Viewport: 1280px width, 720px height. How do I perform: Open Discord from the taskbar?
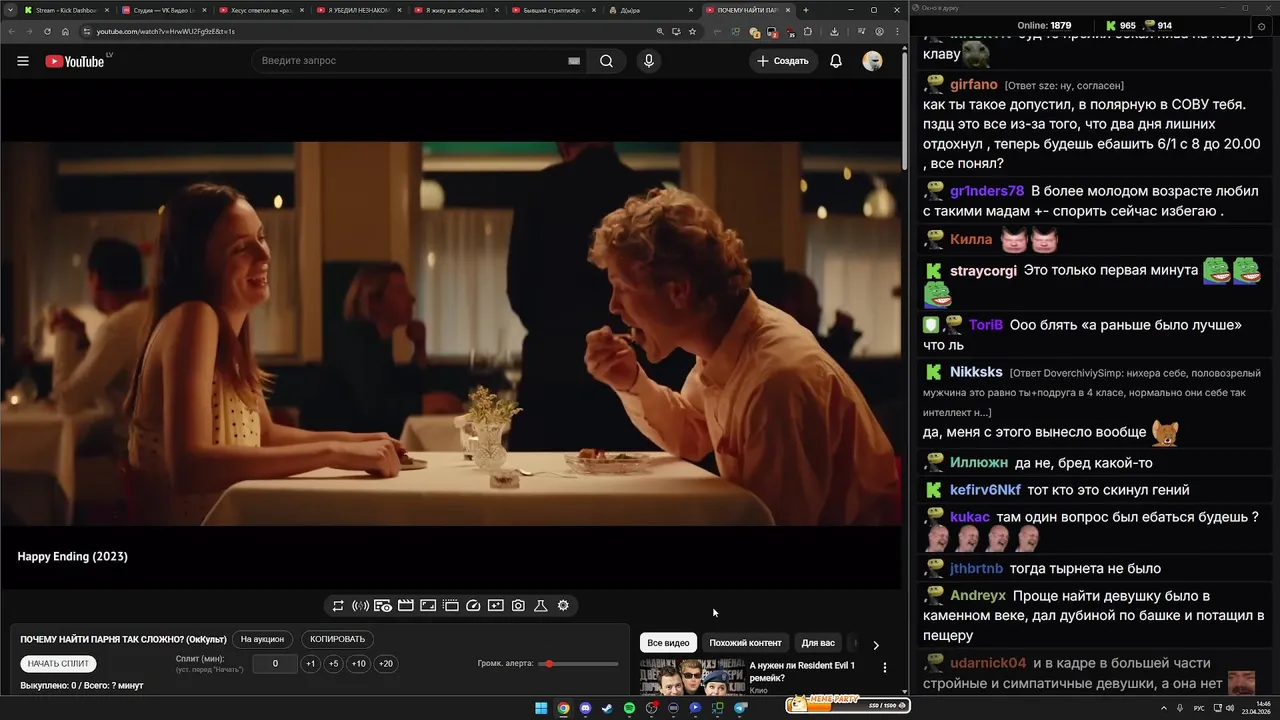click(585, 708)
